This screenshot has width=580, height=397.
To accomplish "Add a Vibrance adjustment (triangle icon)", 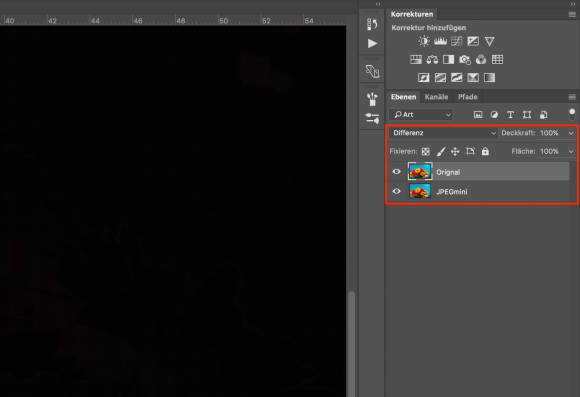I will pyautogui.click(x=489, y=41).
